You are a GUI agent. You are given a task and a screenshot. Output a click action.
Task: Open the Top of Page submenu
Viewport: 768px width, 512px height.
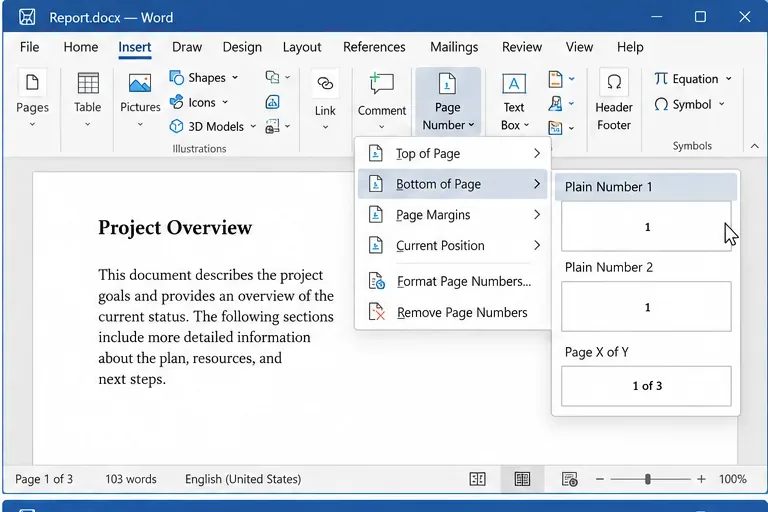[453, 153]
